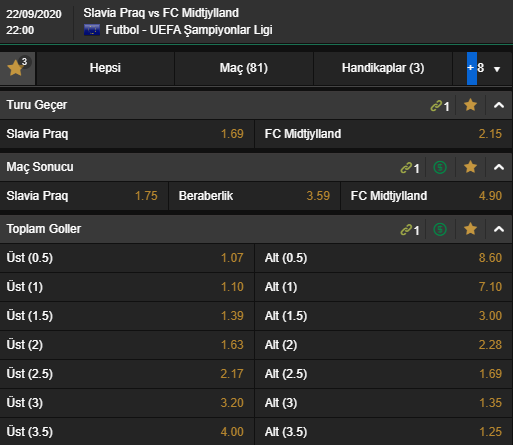Image resolution: width=513 pixels, height=445 pixels.
Task: Click the cash out icon in Toplam Goller
Action: coord(440,229)
